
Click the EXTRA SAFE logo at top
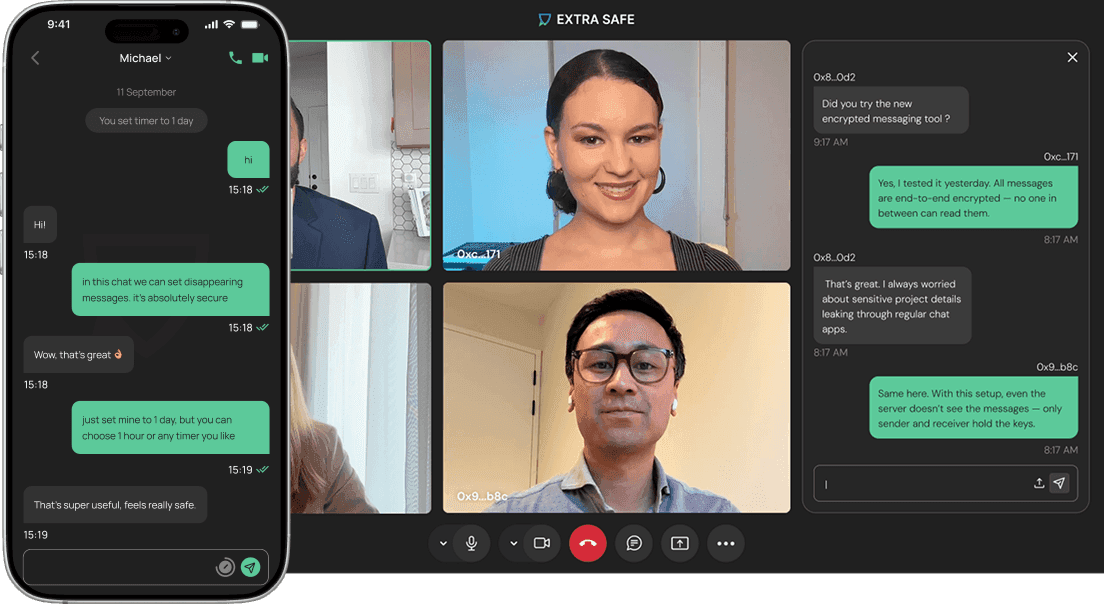click(586, 19)
